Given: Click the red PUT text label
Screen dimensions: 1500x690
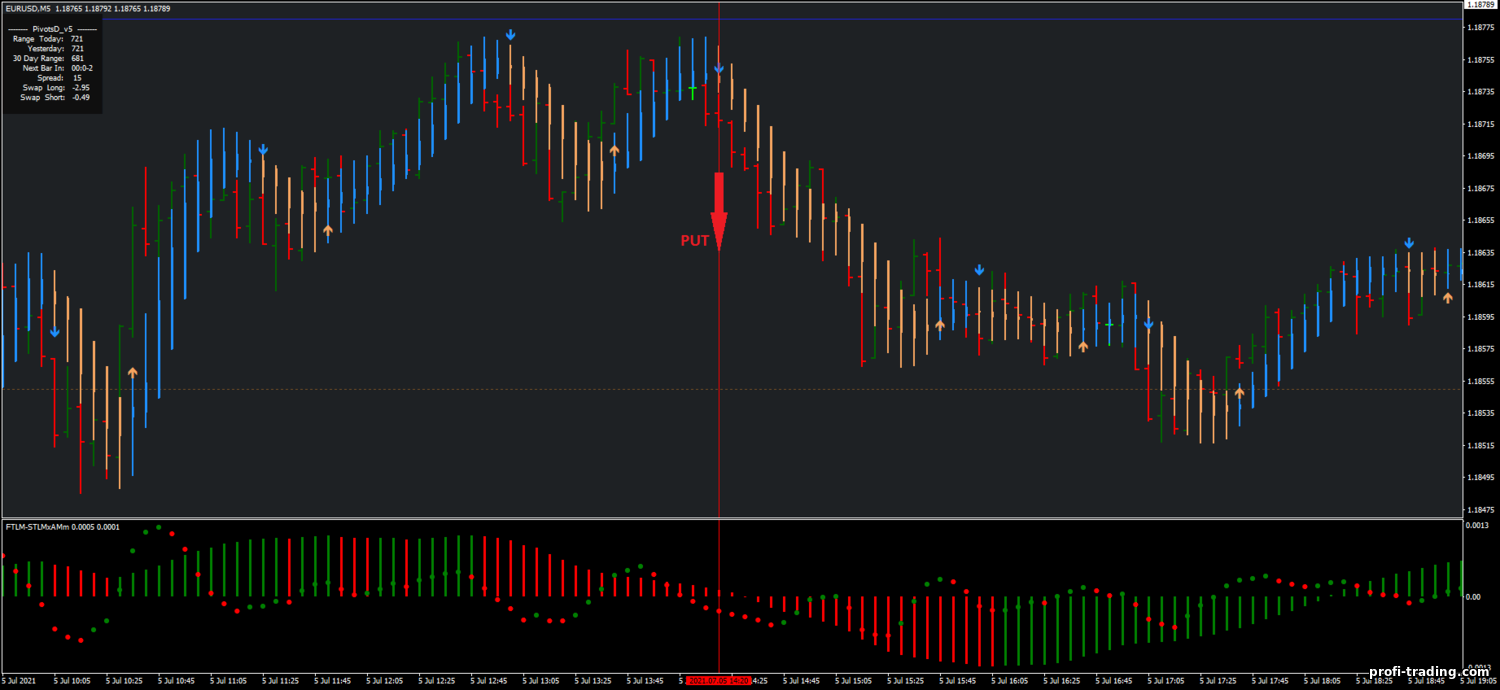Looking at the screenshot, I should pos(695,241).
